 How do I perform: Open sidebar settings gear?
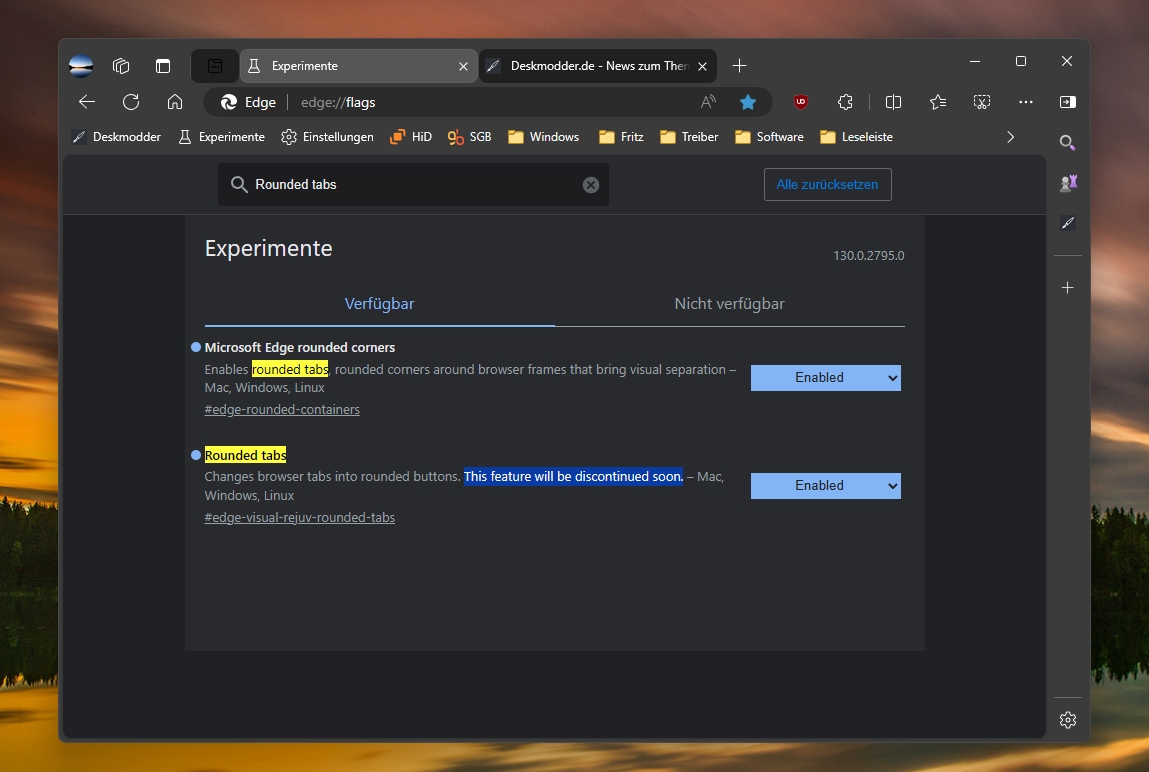click(x=1068, y=720)
